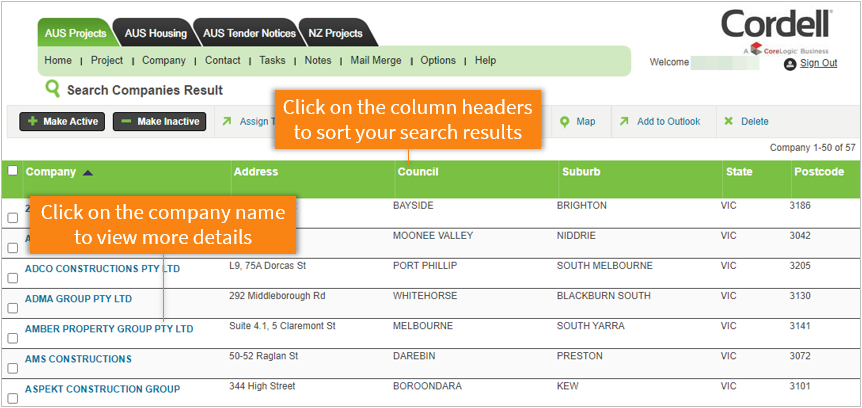Sort results by the Postcode column header

coord(819,172)
